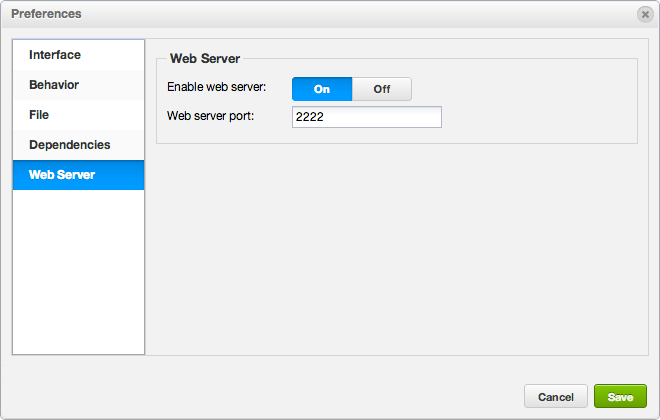Go to the Dependencies preferences section

tap(78, 145)
